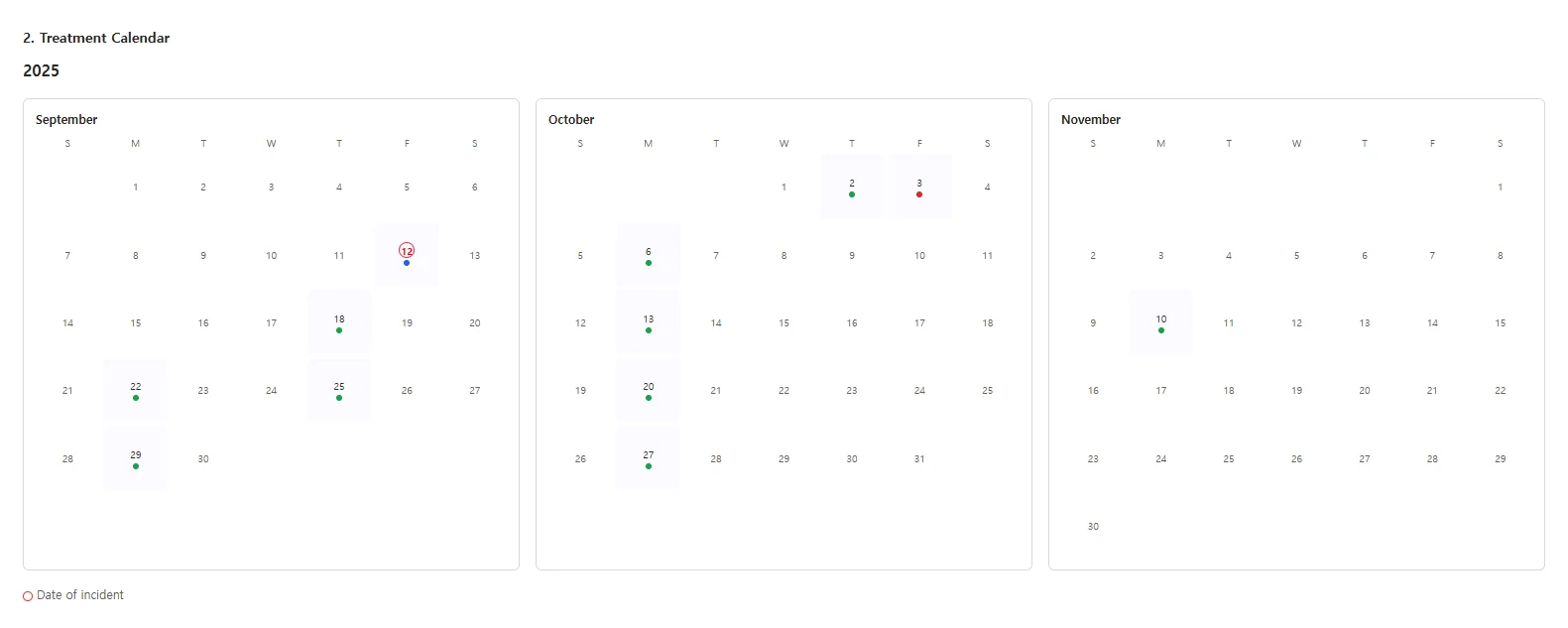The height and width of the screenshot is (628, 1568).
Task: Open November 10 treatment day
Action: [x=1161, y=322]
